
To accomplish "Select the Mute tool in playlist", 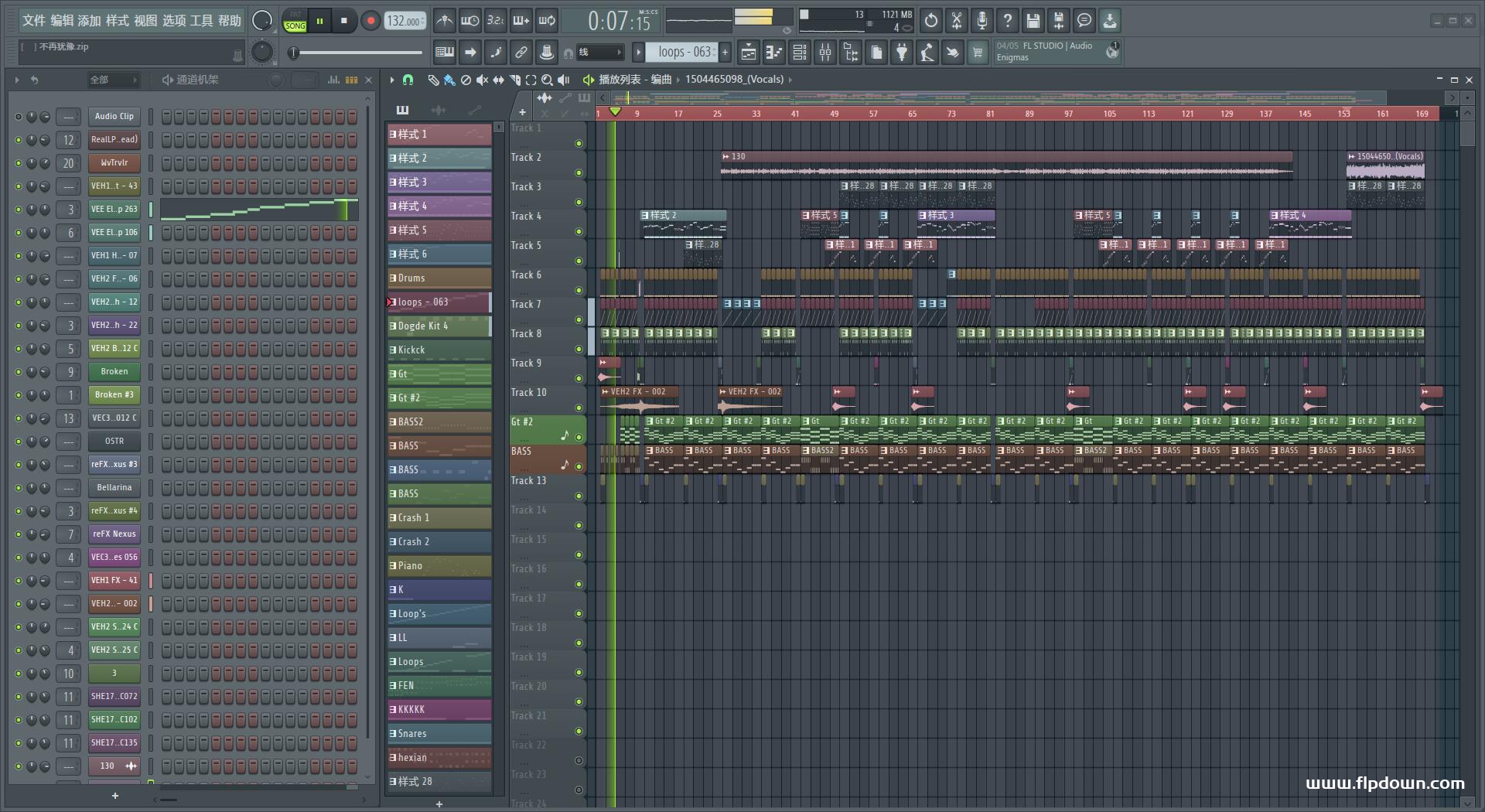I will 482,80.
